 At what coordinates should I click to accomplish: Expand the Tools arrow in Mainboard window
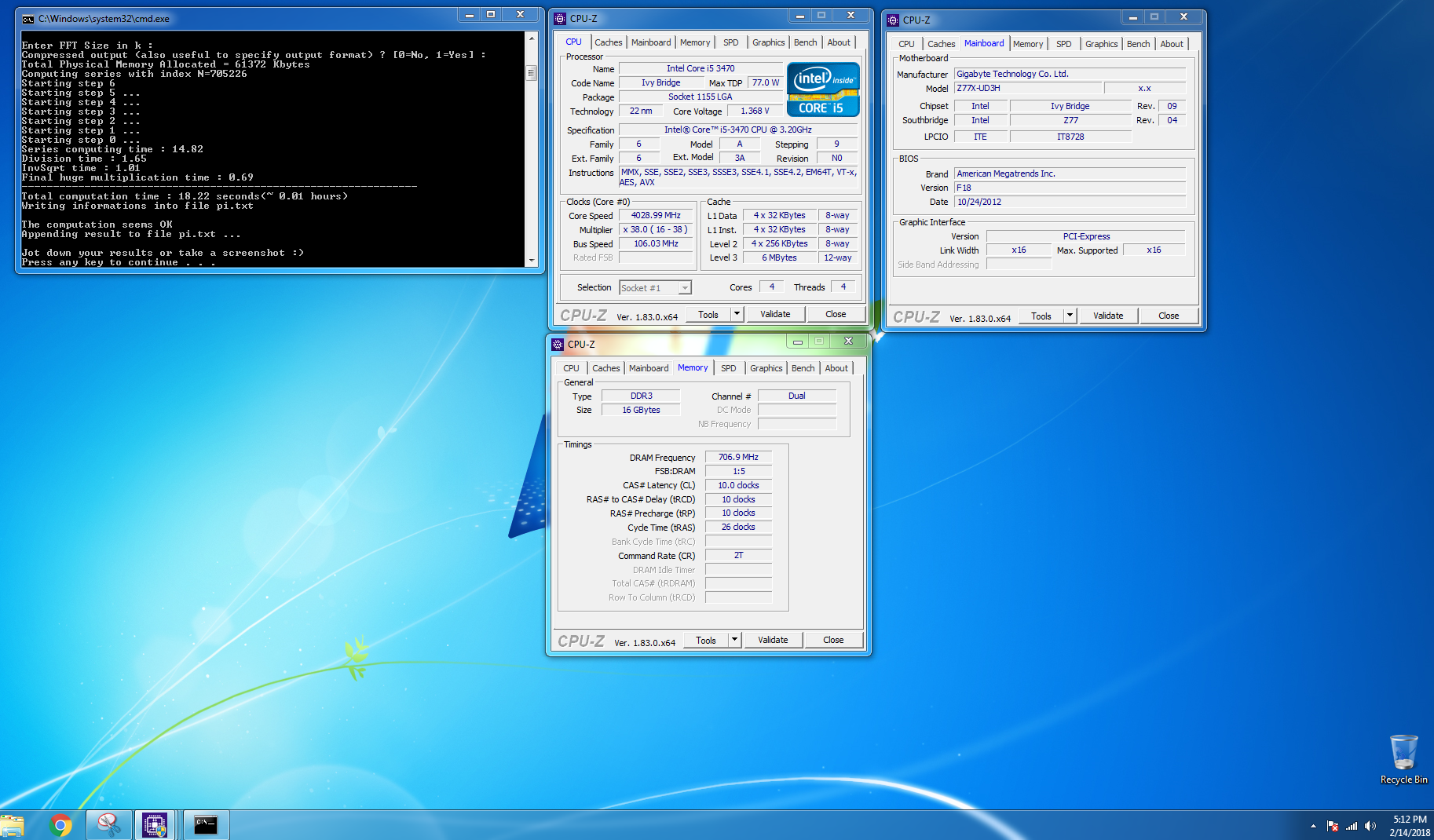click(x=1070, y=316)
